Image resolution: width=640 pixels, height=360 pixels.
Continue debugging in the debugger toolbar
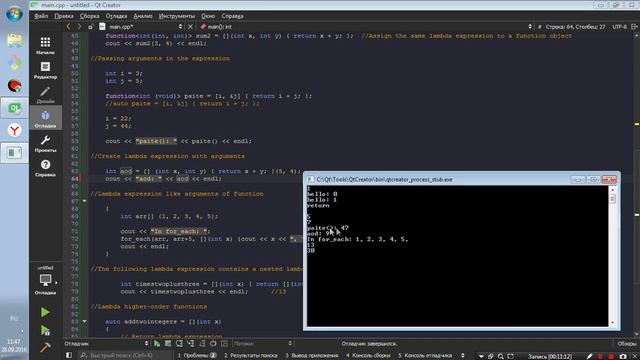click(157, 344)
